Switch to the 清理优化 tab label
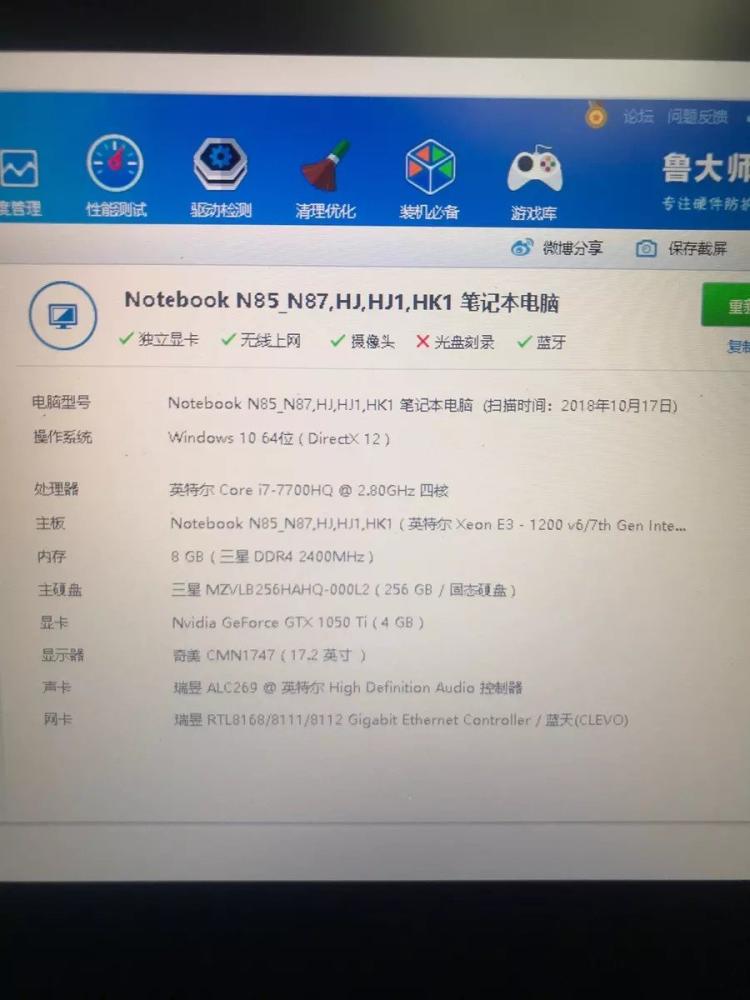This screenshot has height=1000, width=750. point(325,211)
